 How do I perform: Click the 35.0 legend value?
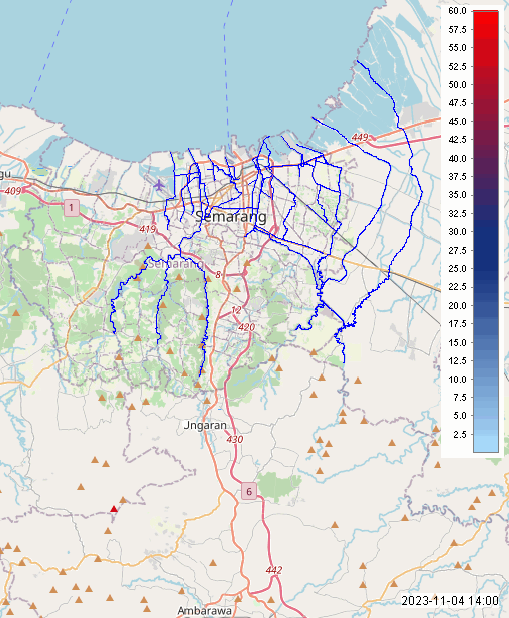click(457, 195)
